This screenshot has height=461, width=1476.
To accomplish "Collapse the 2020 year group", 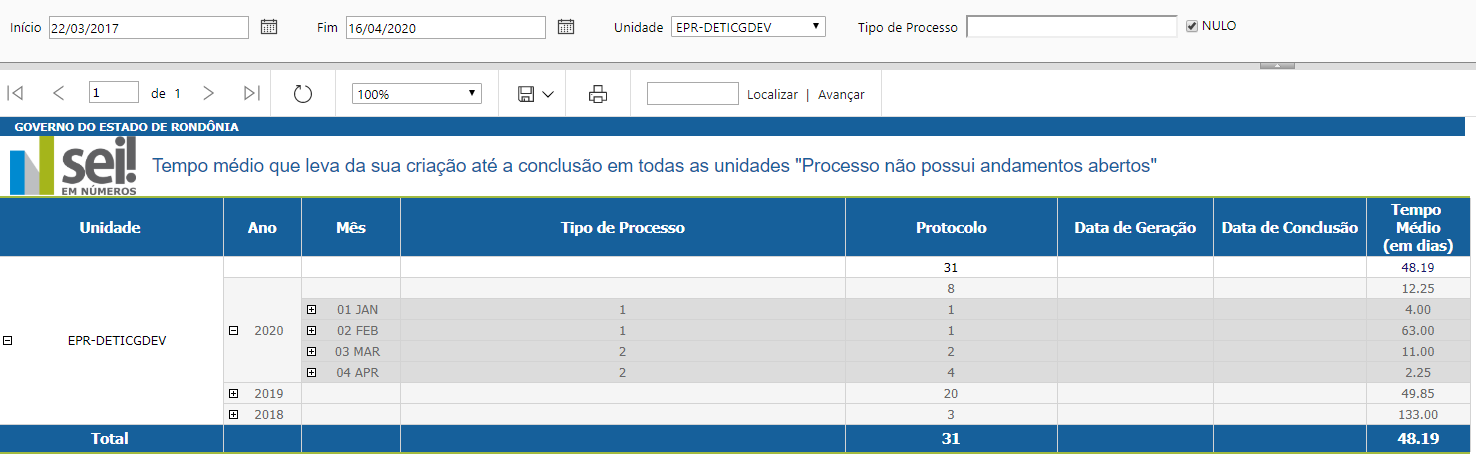I will [x=234, y=330].
